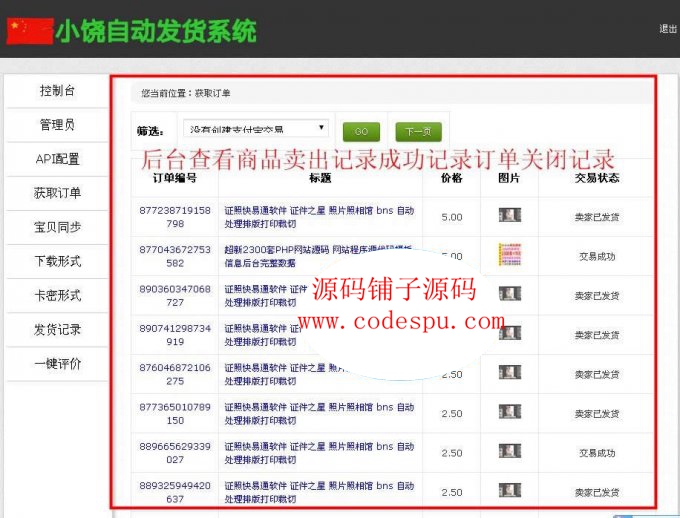This screenshot has width=680, height=518.
Task: Click the Chinese flag logo icon
Action: coord(30,31)
